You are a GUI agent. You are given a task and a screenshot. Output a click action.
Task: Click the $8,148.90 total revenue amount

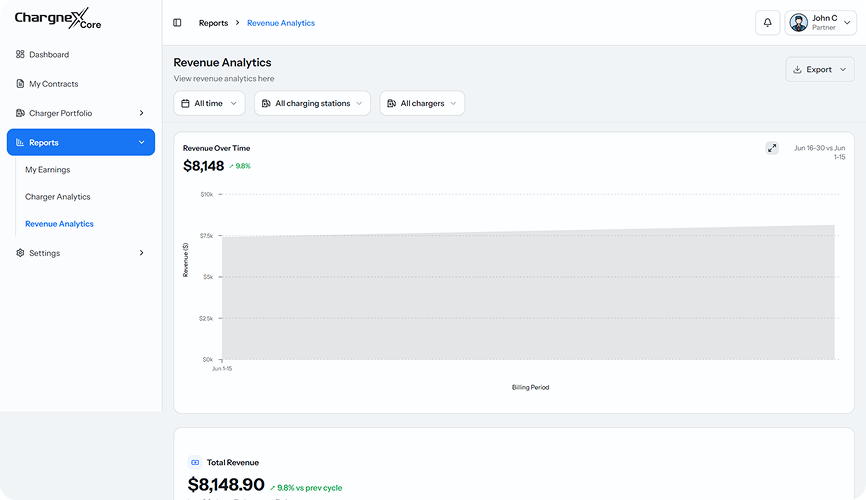click(226, 485)
